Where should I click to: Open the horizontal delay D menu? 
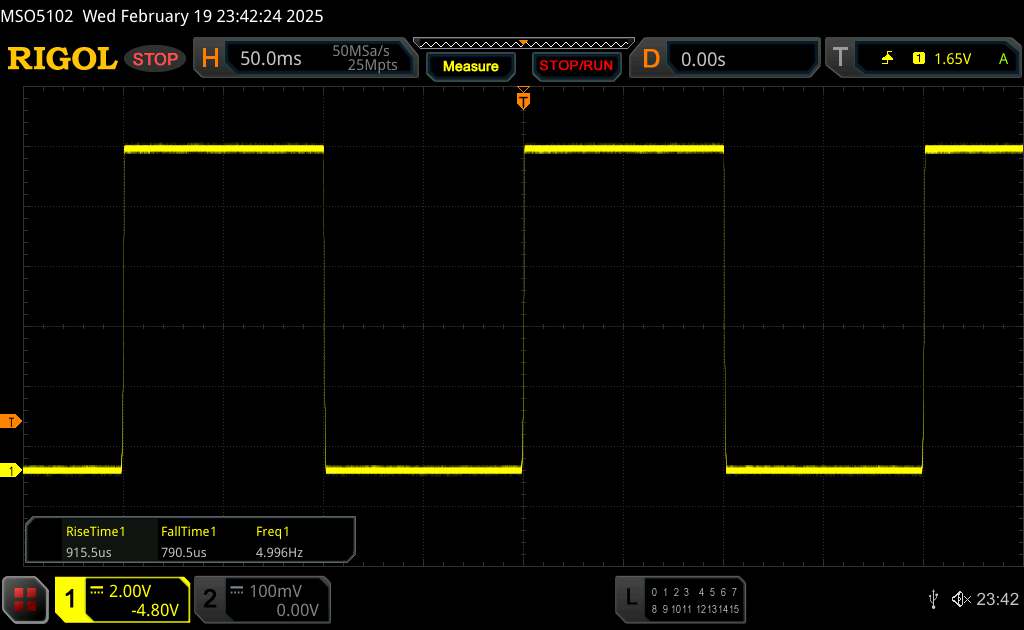(650, 59)
